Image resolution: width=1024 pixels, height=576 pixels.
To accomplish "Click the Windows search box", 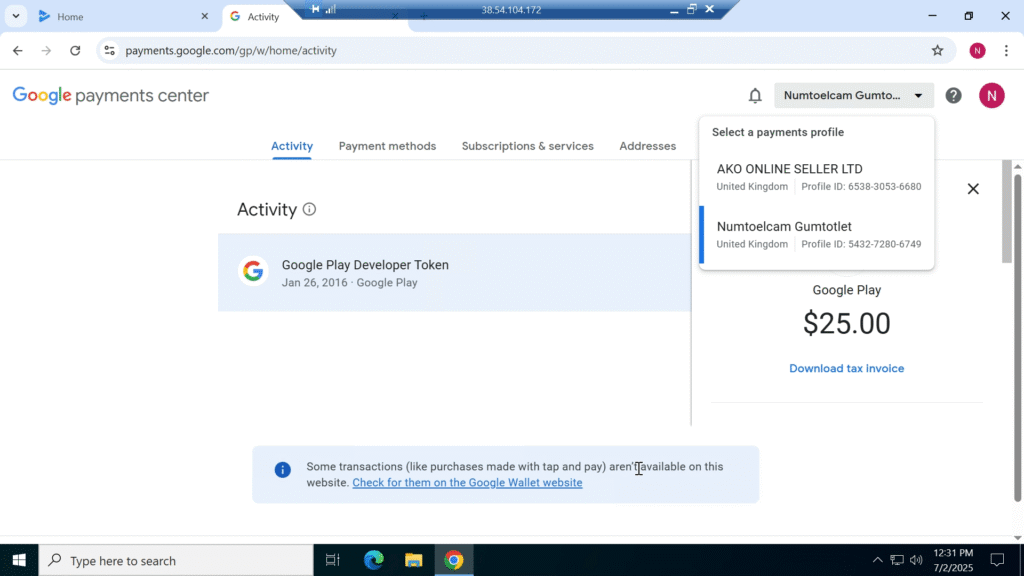I will coord(176,560).
